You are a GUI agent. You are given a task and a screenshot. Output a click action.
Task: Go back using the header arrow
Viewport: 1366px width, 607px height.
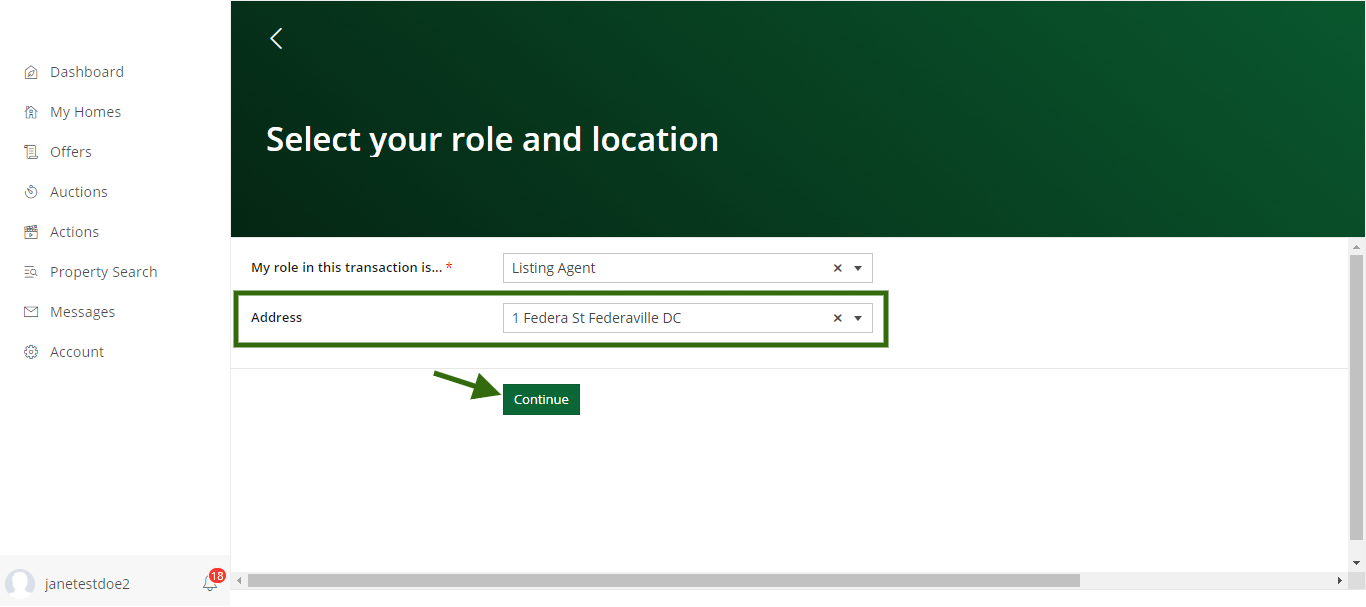pyautogui.click(x=277, y=38)
